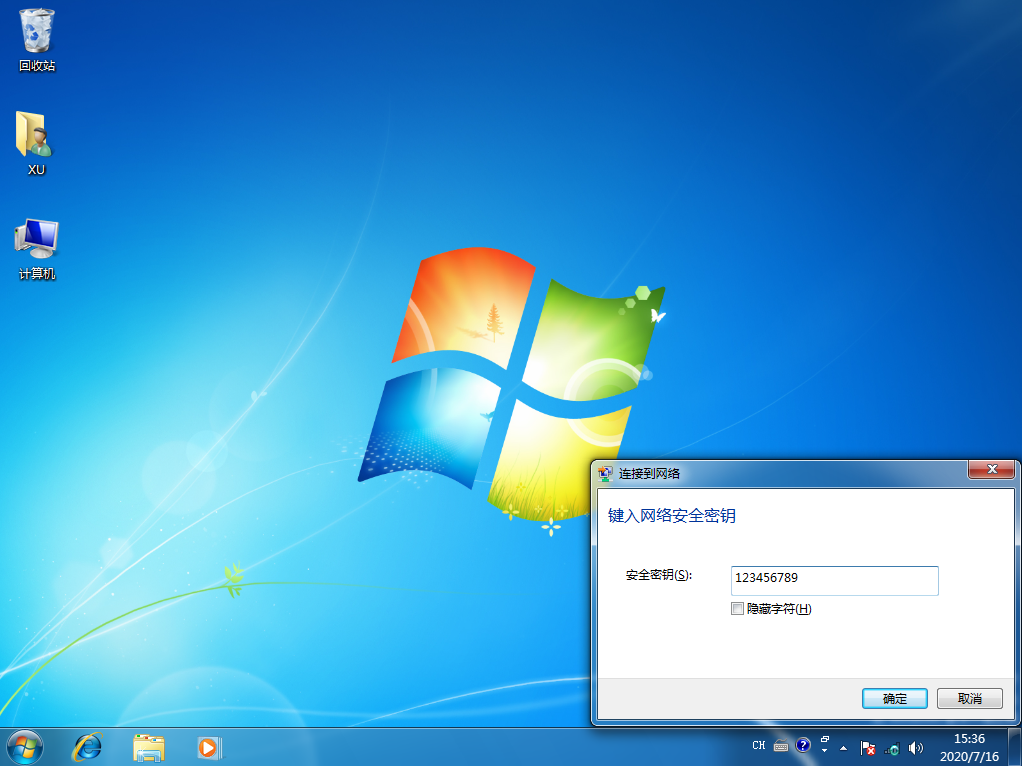
Task: Click the Show Desktop button strip
Action: [1015, 747]
